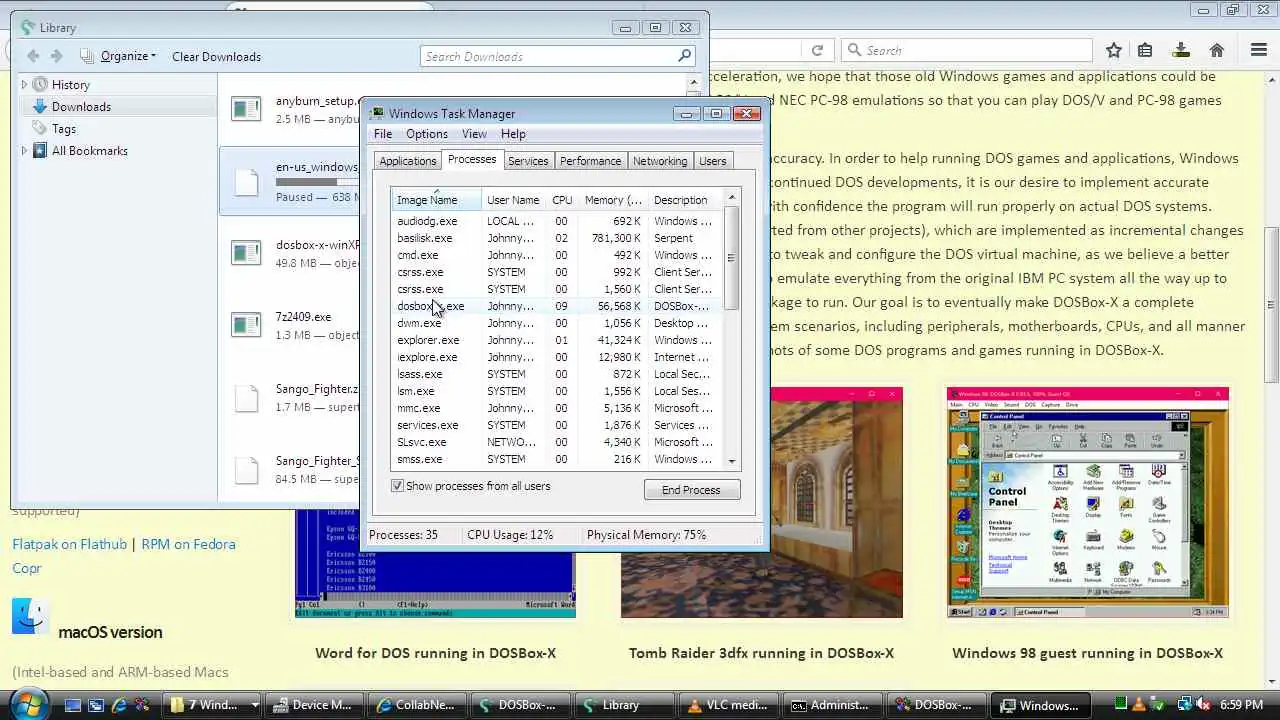This screenshot has height=720, width=1280.
Task: Click the paused download progress bar
Action: (x=316, y=183)
